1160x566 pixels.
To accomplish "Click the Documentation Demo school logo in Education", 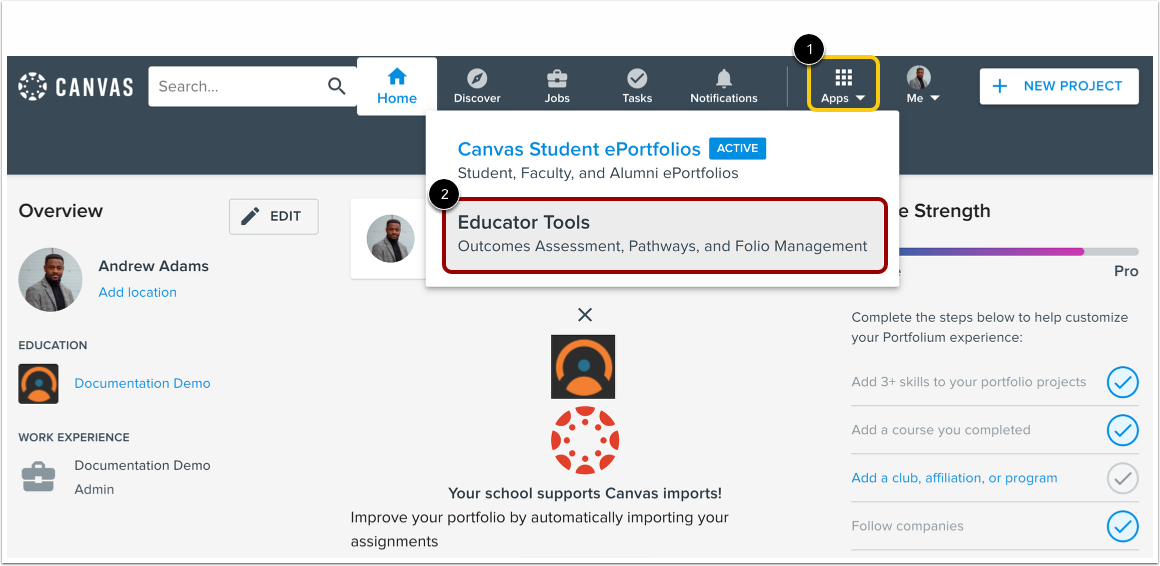I will click(x=38, y=383).
